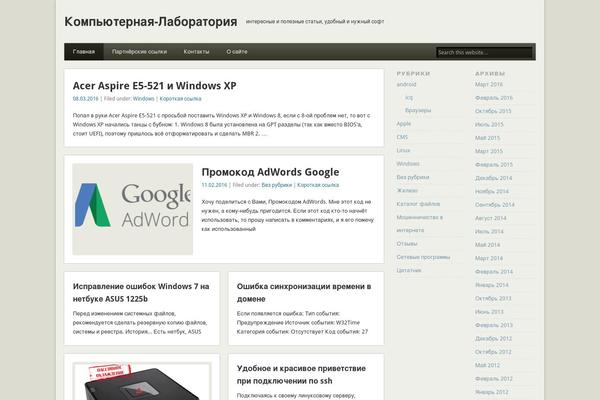600x400 pixels.
Task: Open the Февраль 2013 archive
Action: click(x=494, y=325)
